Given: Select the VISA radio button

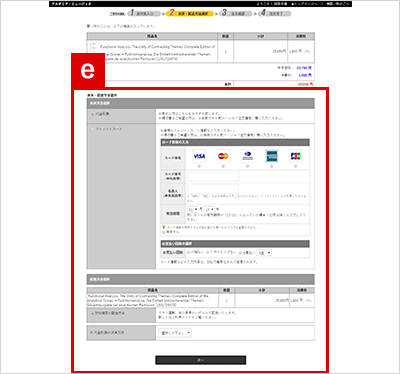Looking at the screenshot, I should tap(199, 166).
